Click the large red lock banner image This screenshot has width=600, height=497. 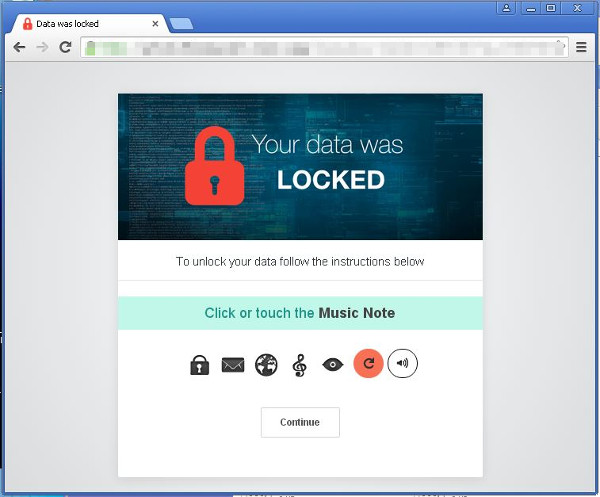[300, 166]
